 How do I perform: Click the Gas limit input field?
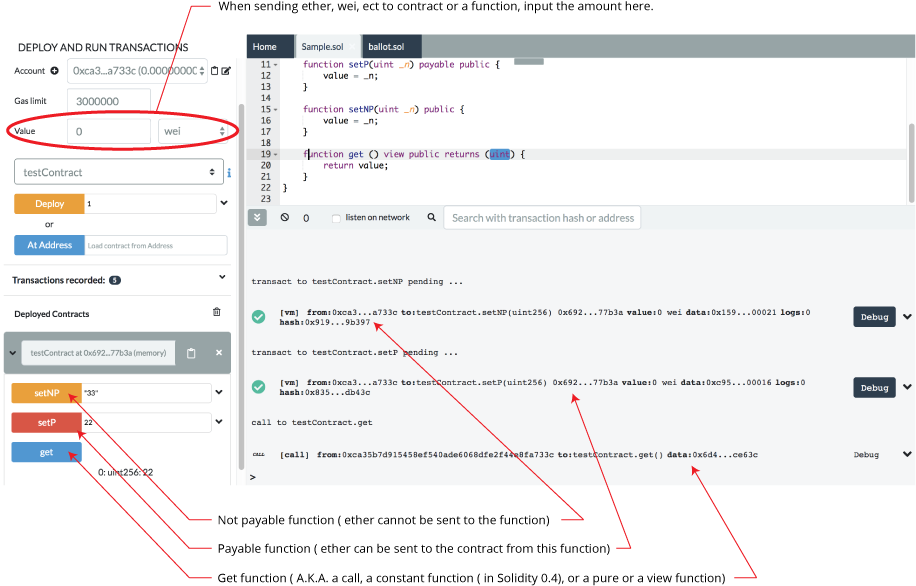[109, 101]
